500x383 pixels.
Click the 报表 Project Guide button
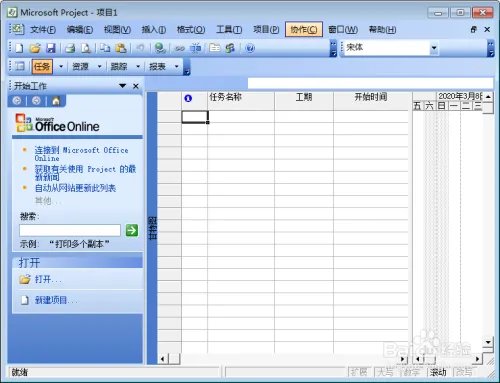tap(157, 66)
